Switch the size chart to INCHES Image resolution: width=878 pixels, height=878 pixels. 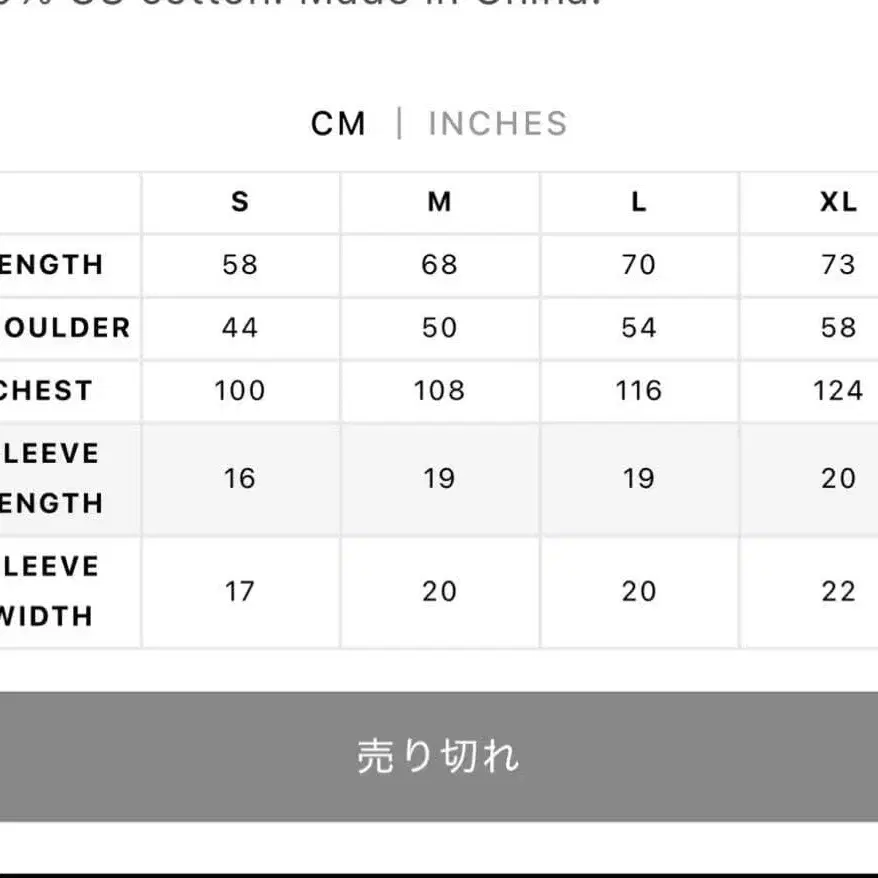[x=495, y=123]
